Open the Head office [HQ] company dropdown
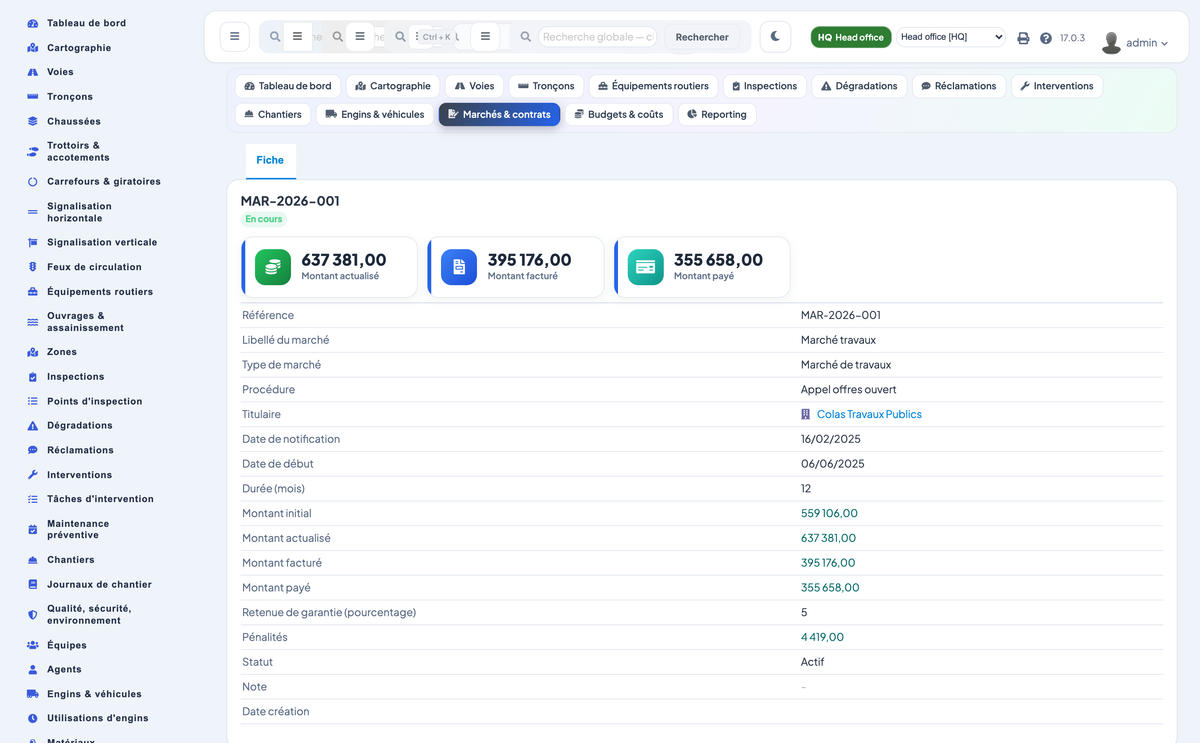The height and width of the screenshot is (743, 1200). [x=950, y=37]
